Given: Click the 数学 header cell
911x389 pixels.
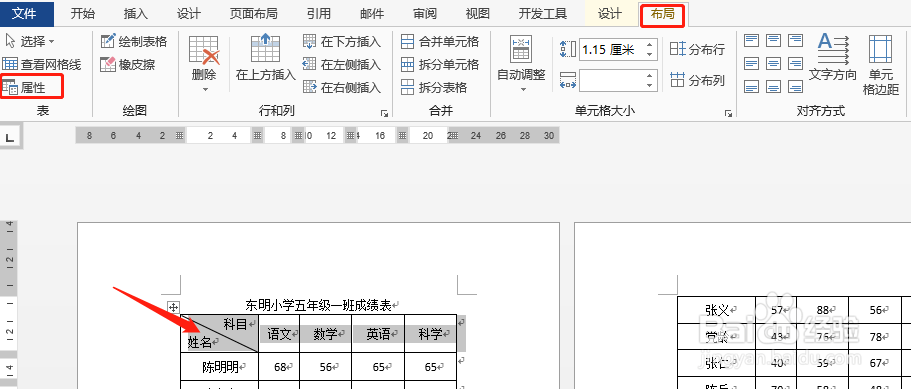Looking at the screenshot, I should point(325,334).
